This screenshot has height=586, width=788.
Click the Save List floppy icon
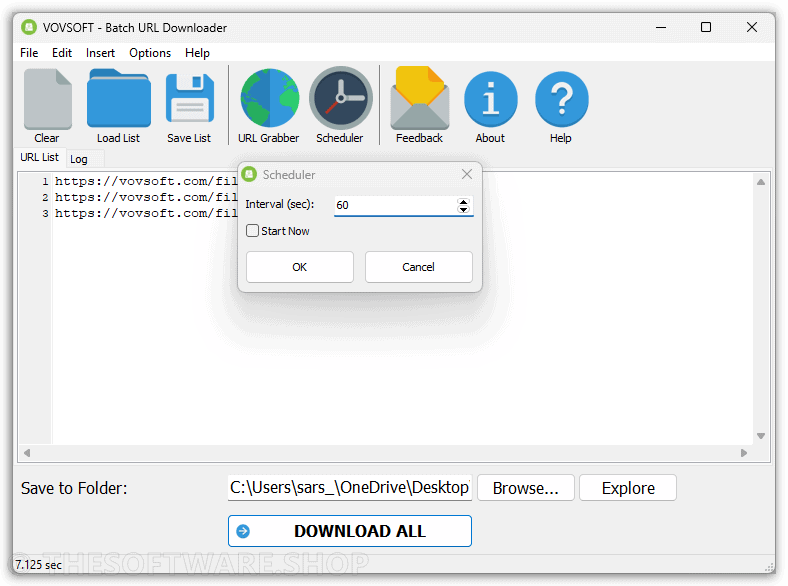[x=189, y=98]
